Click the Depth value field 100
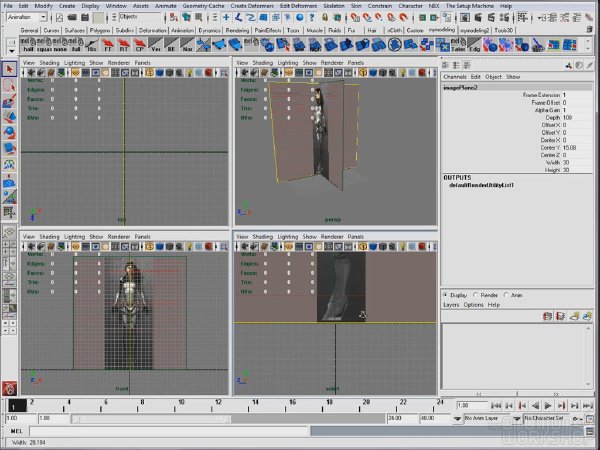 (577, 117)
